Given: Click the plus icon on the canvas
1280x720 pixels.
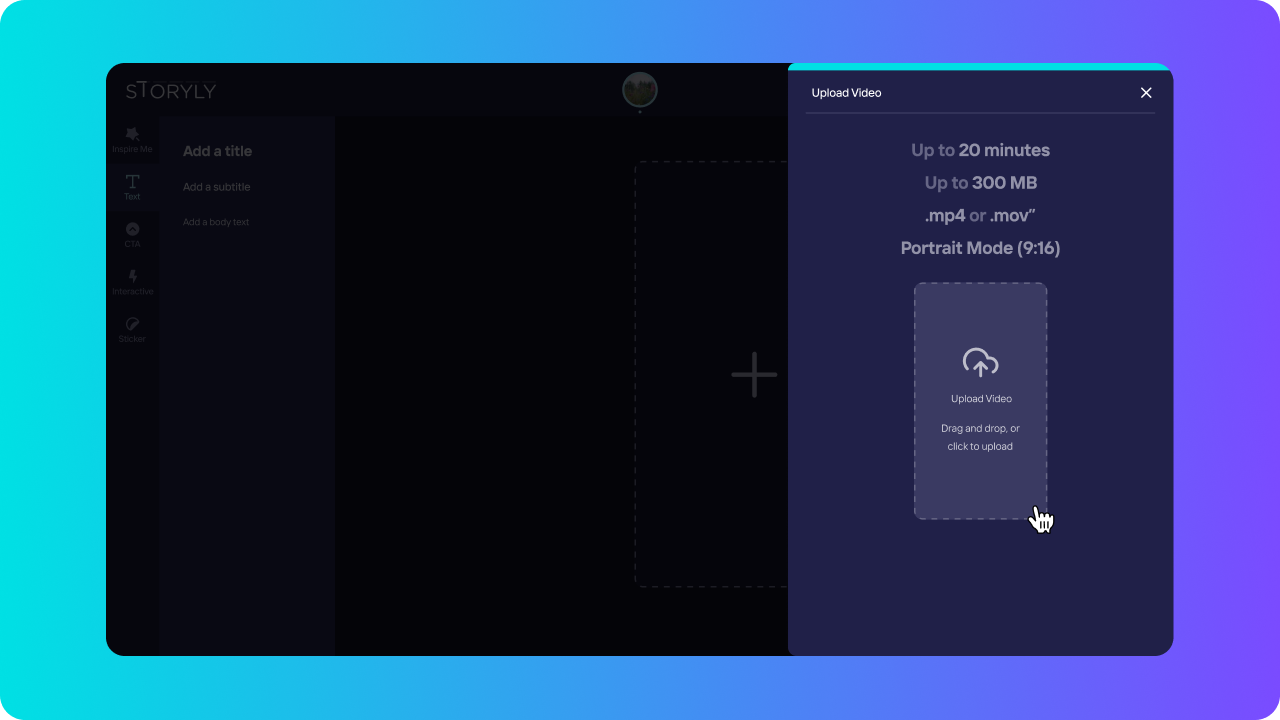Looking at the screenshot, I should click(754, 375).
